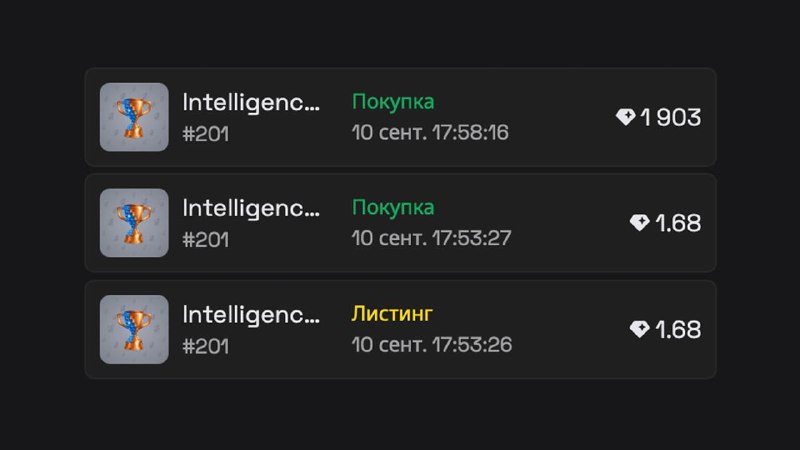This screenshot has height=450, width=800.
Task: Click the timestamp 10 сент. 17:58:16
Action: [430, 133]
